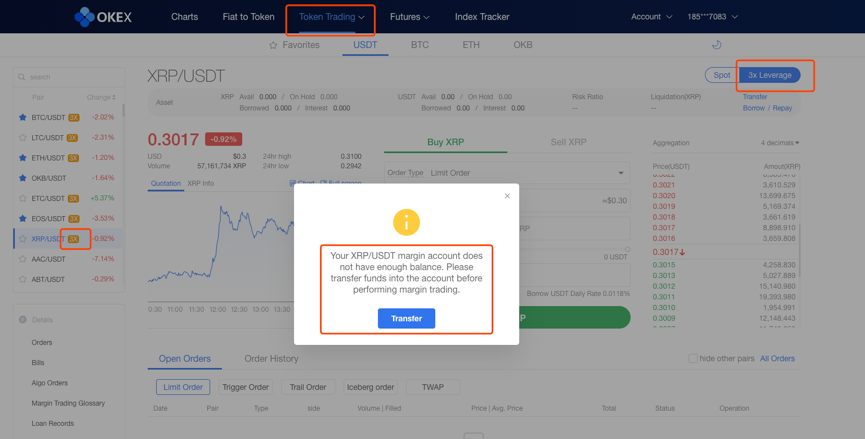Toggle favorite star for ETC/USDT
Viewport: 865px width, 439px height.
click(x=23, y=198)
